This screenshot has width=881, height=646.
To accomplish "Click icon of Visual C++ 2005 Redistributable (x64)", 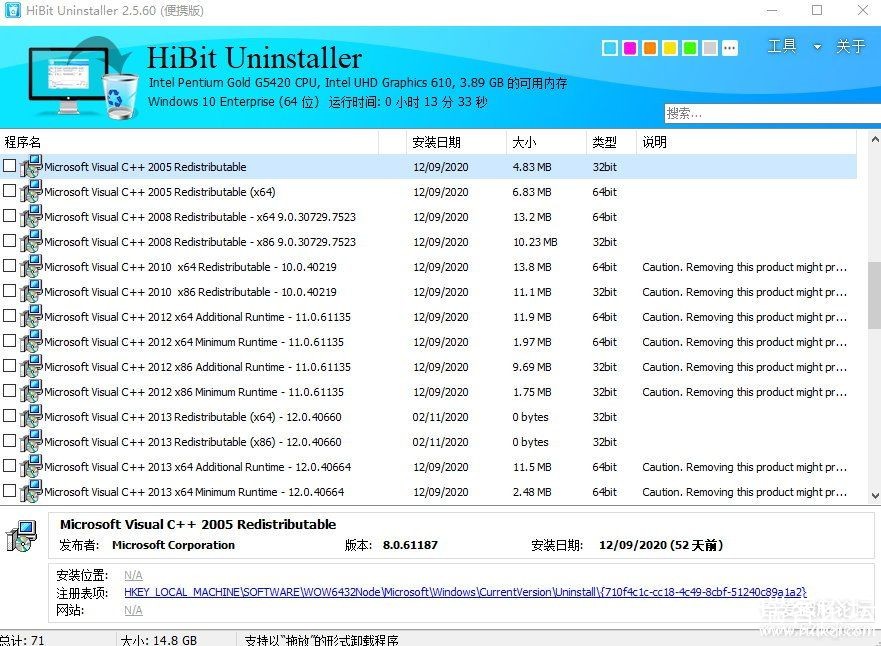I will 31,192.
